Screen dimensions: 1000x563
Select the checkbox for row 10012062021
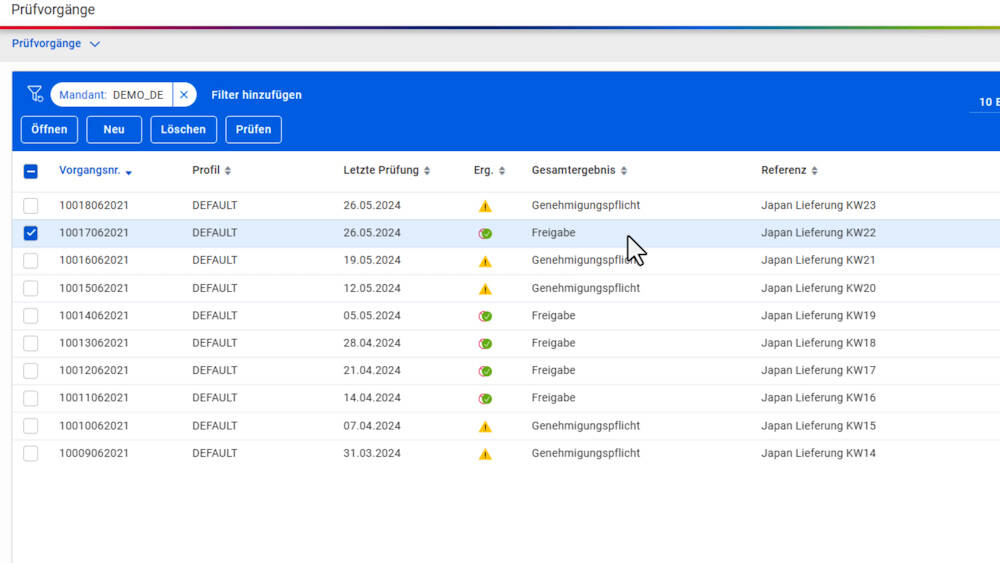(31, 371)
